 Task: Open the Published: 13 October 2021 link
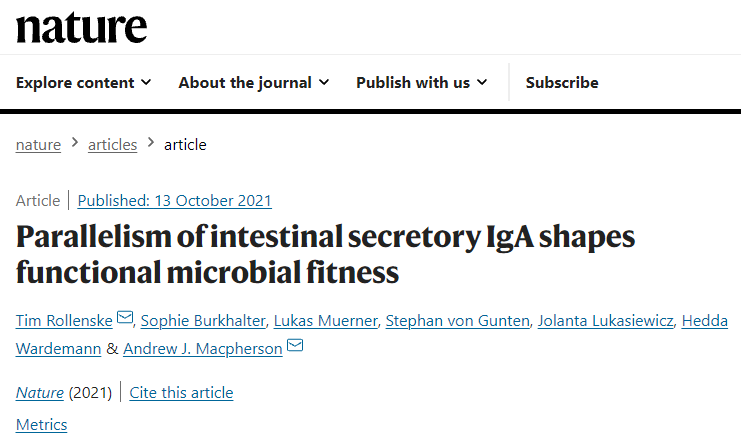tap(174, 201)
